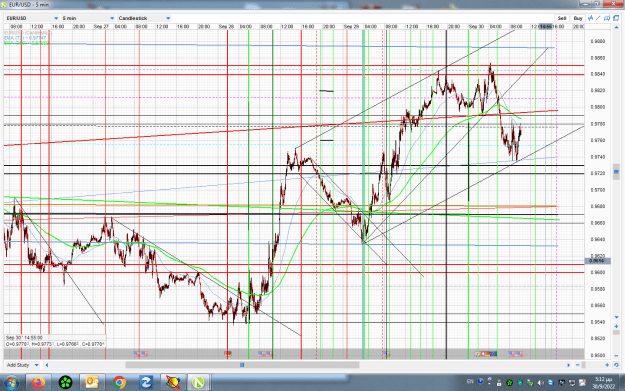Zoom out time scale with horizontal minus
This screenshot has height=391, width=625.
pos(578,365)
